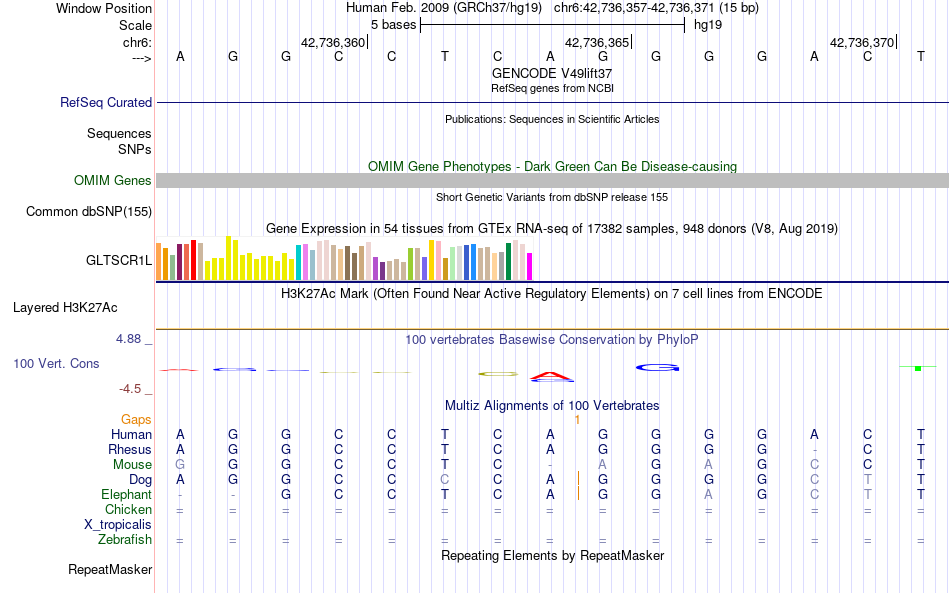The height and width of the screenshot is (593, 950).
Task: Select the Rhesus species label
Action: coord(130,449)
